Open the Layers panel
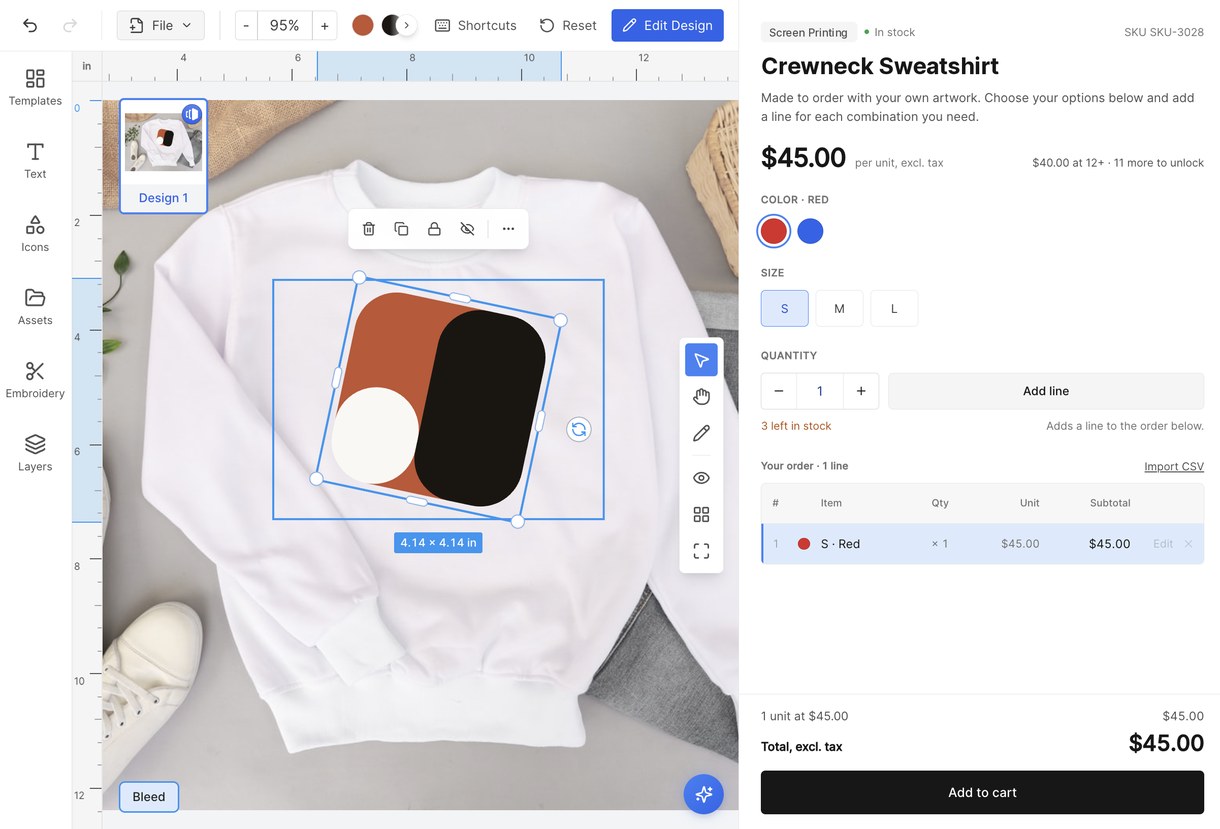Screen dimensions: 1220x829 [35, 452]
